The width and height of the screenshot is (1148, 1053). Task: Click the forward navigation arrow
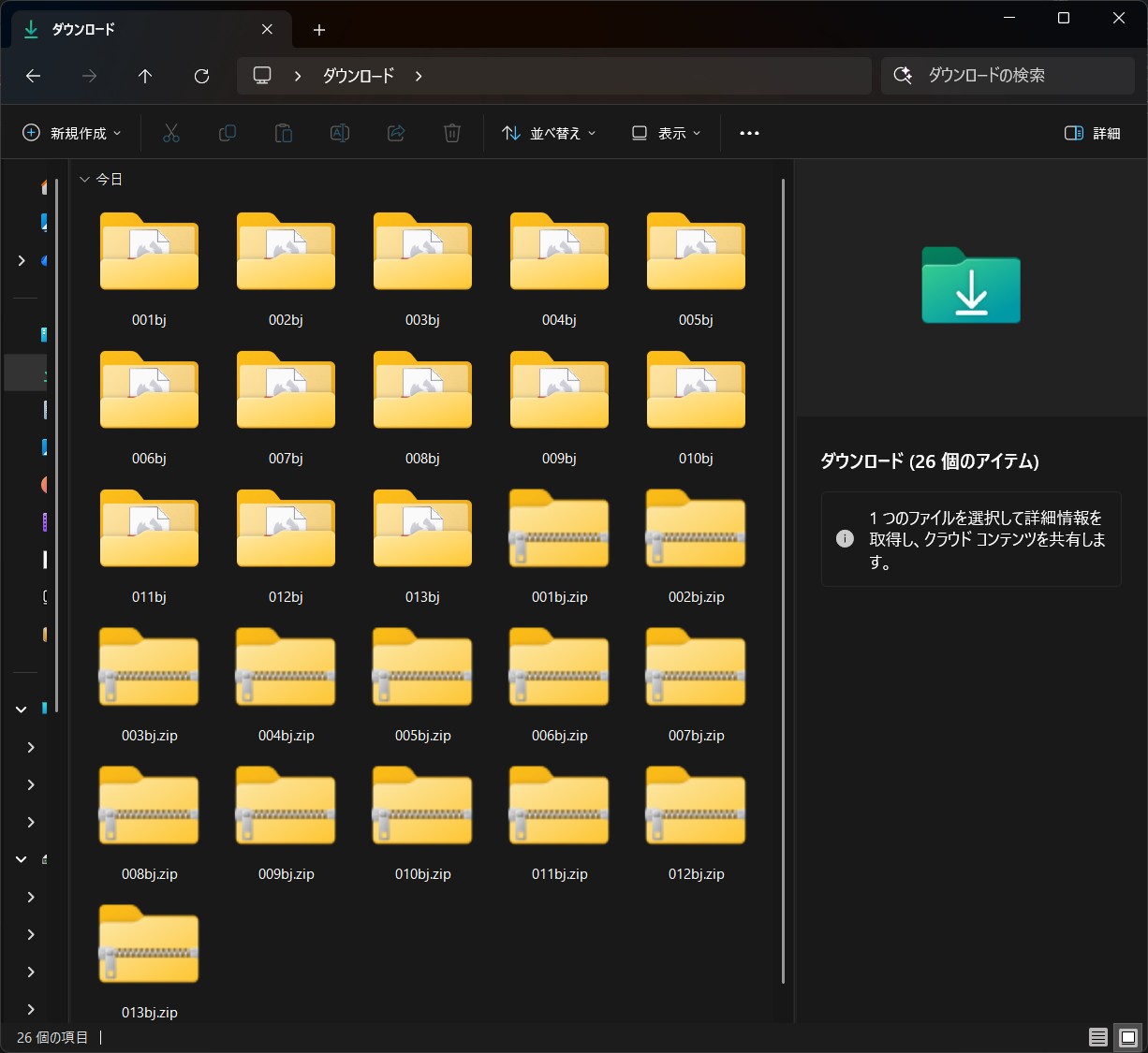[x=90, y=76]
